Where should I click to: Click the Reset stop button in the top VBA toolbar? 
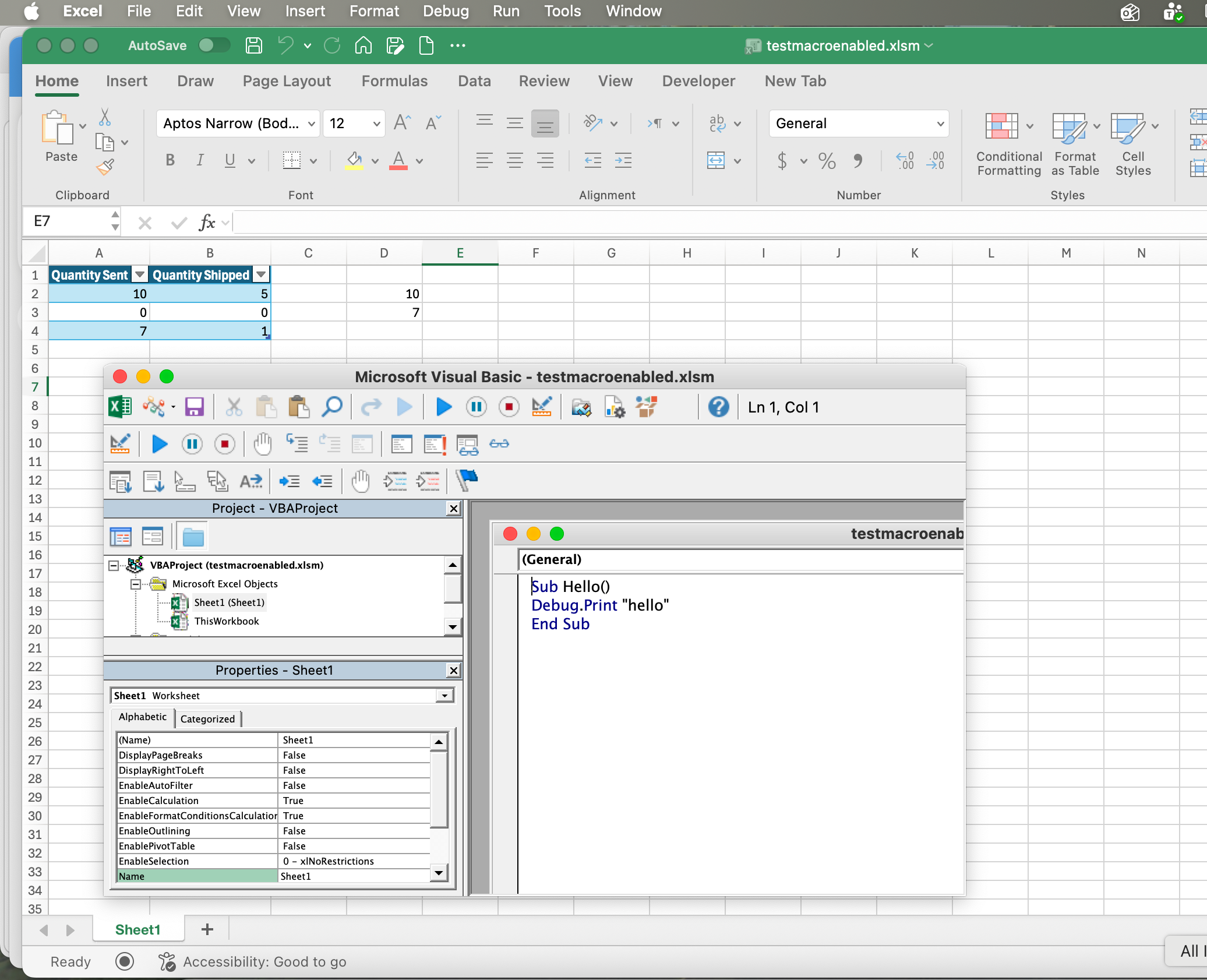click(x=509, y=407)
